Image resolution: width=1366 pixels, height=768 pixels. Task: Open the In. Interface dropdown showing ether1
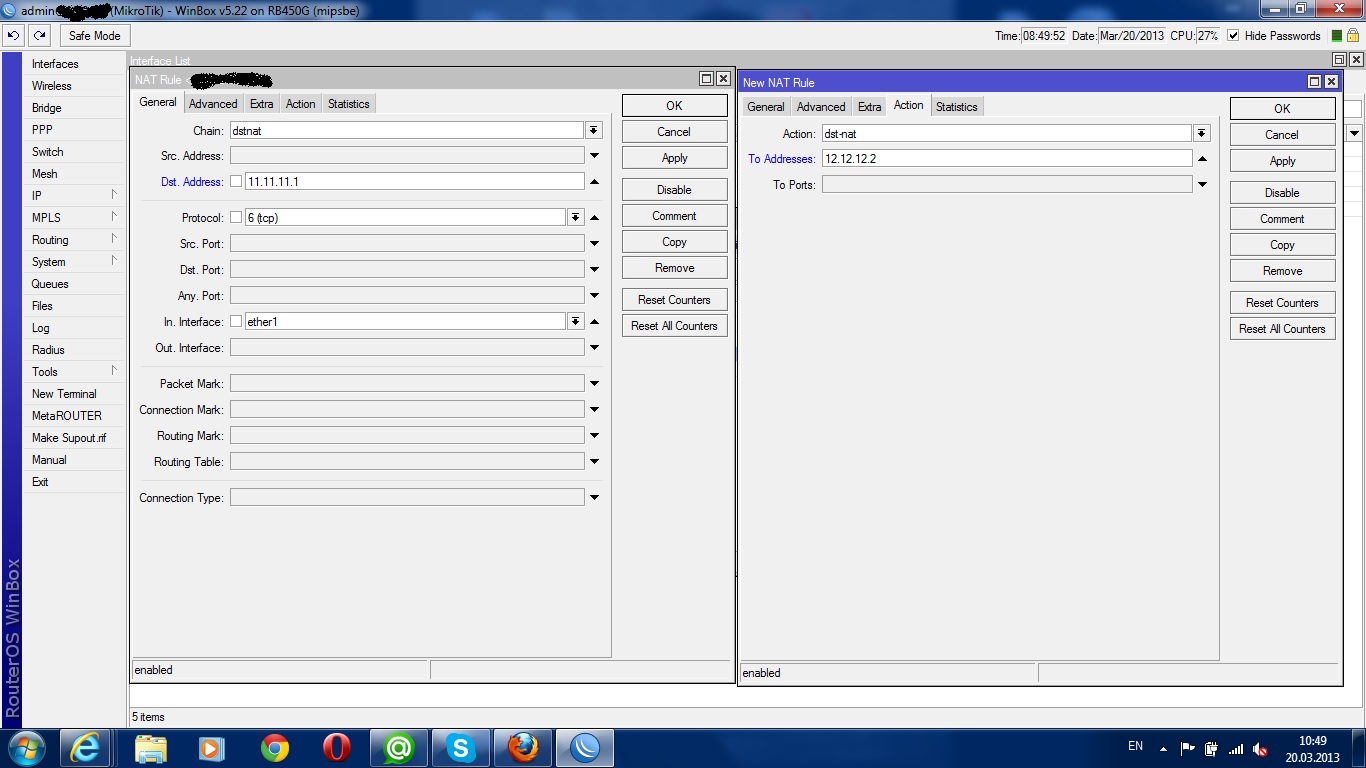(576, 322)
